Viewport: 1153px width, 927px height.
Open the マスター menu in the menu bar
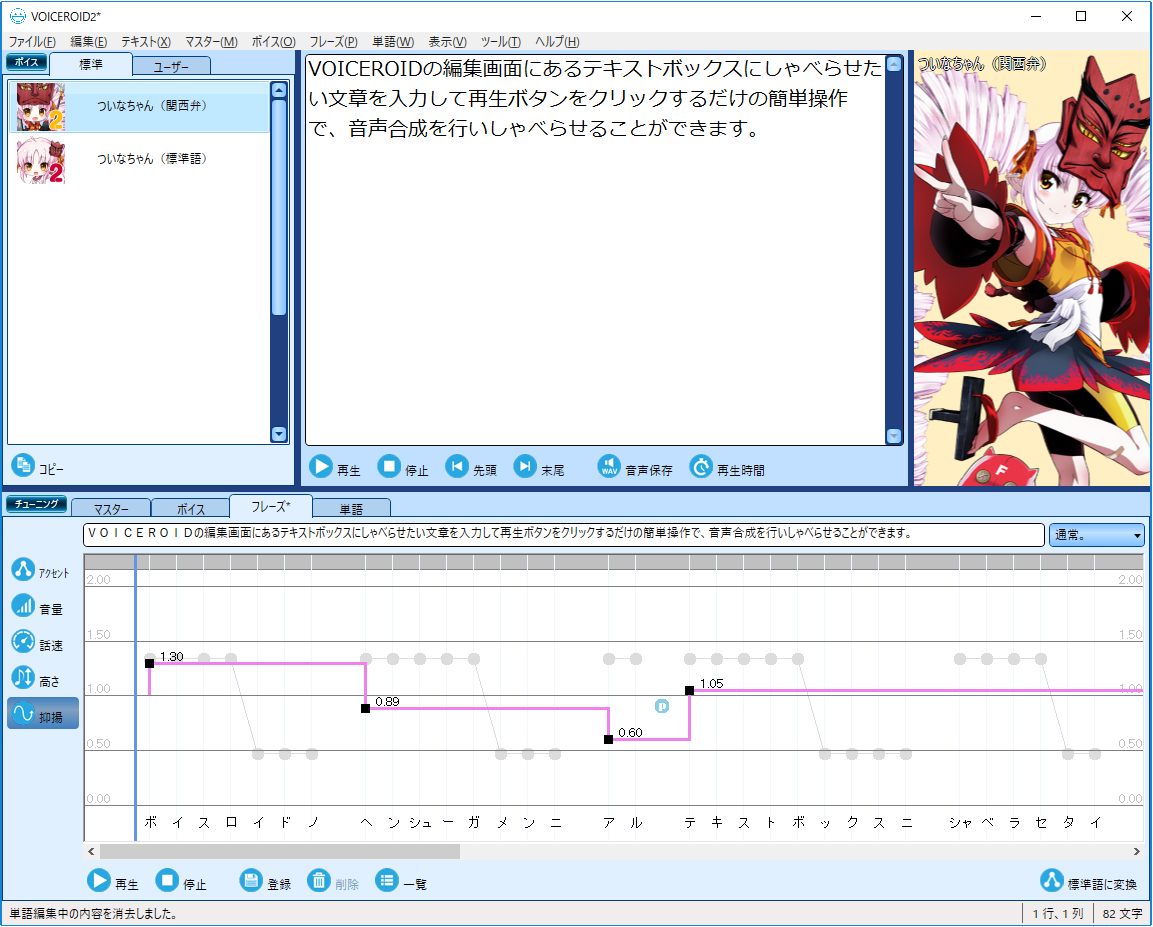point(211,42)
